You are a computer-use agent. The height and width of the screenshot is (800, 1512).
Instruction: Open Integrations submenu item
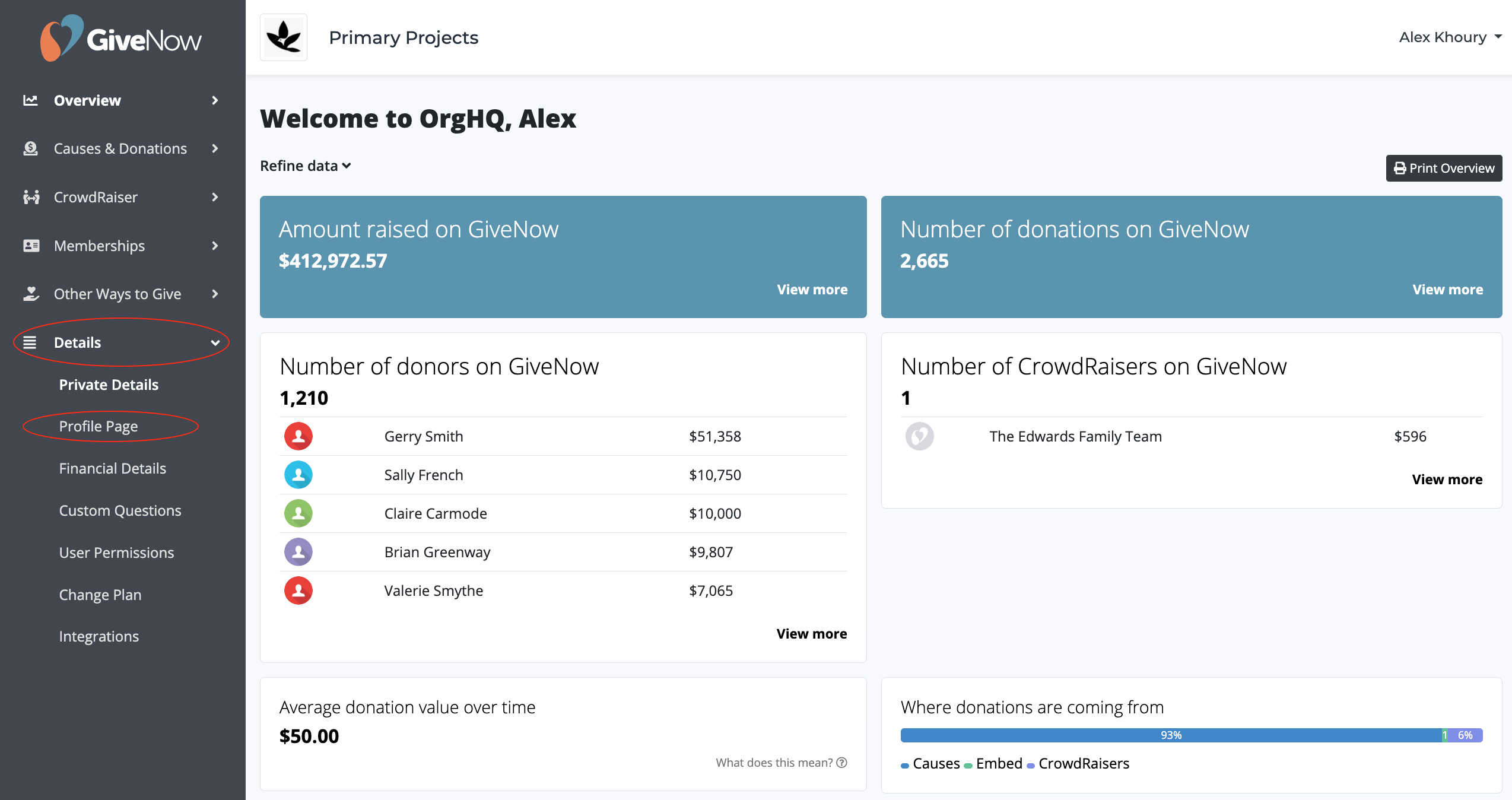(99, 636)
